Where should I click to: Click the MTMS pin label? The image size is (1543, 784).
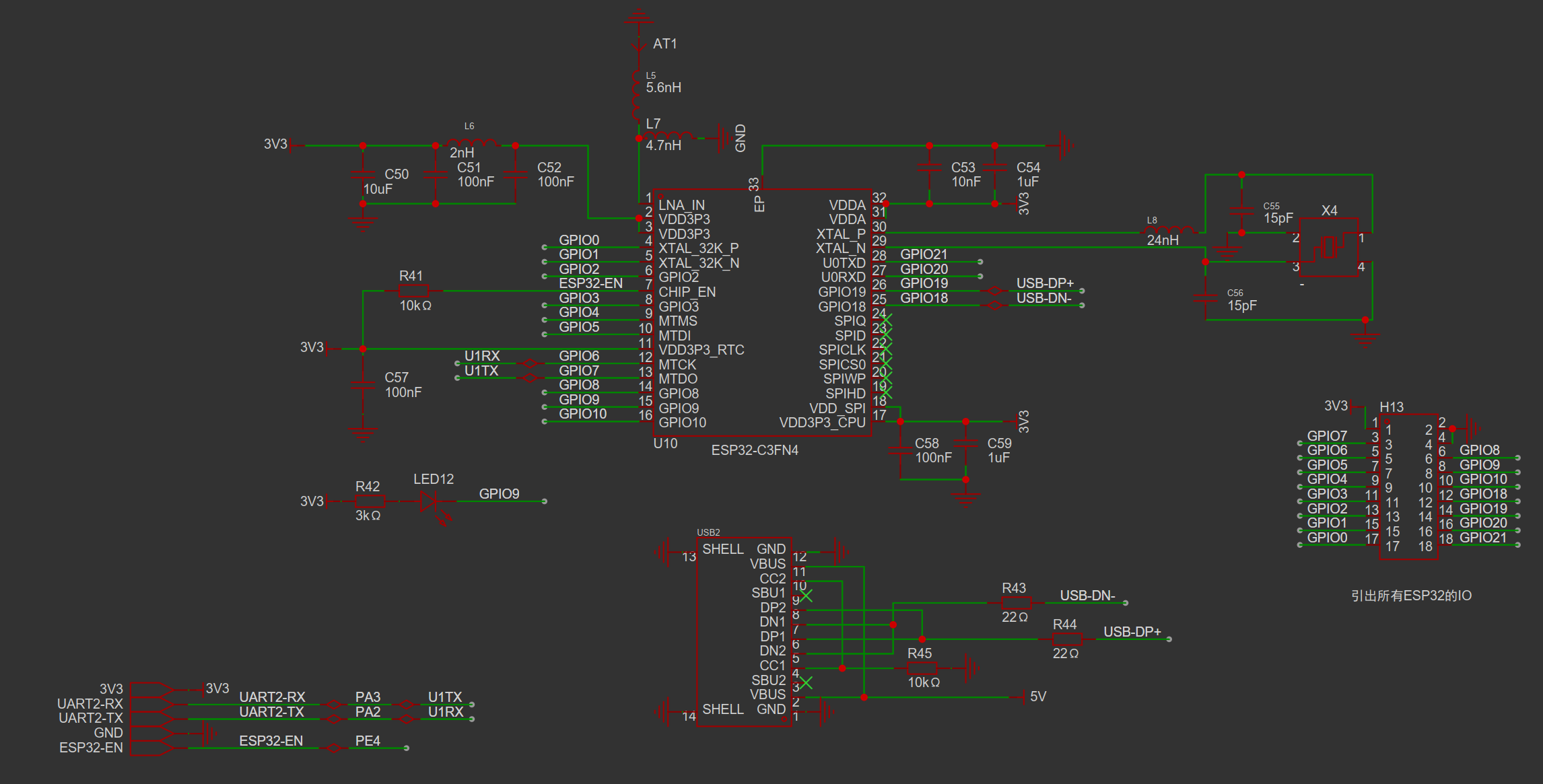(x=678, y=321)
